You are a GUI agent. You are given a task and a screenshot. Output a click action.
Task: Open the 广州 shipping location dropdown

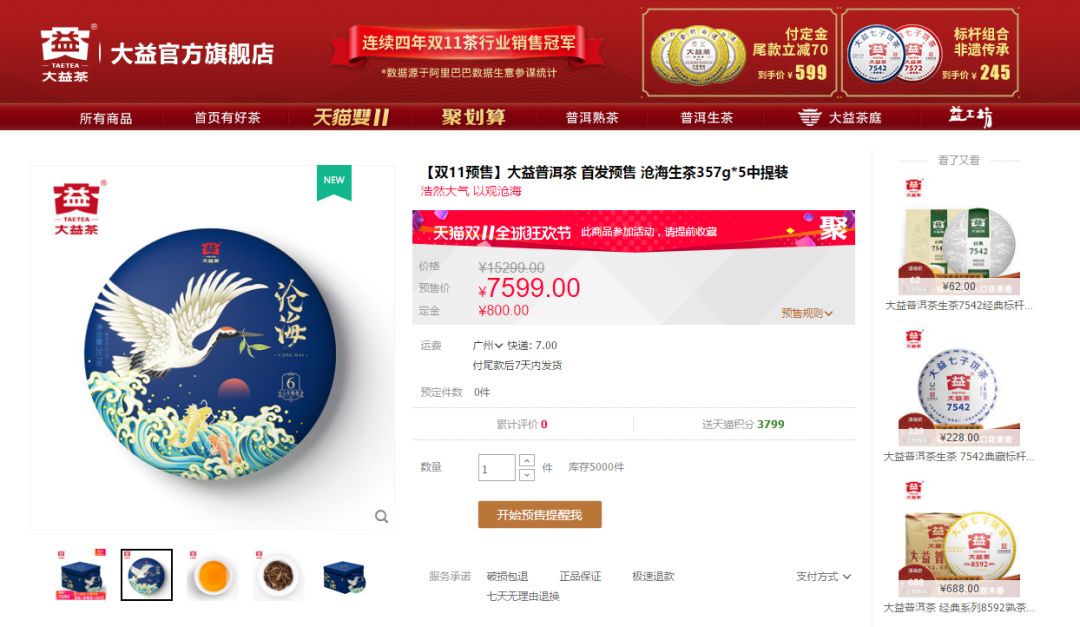coord(487,345)
